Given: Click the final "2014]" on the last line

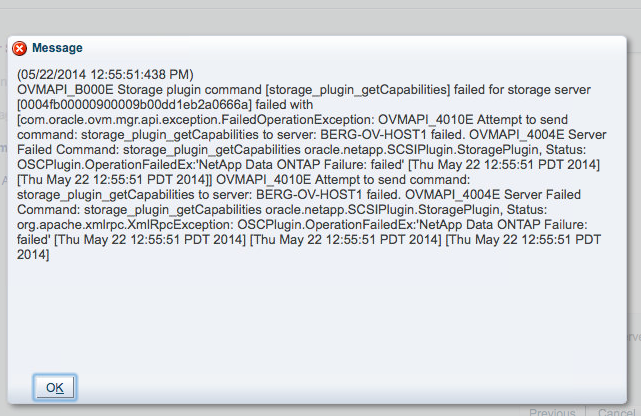Looking at the screenshot, I should (34, 256).
